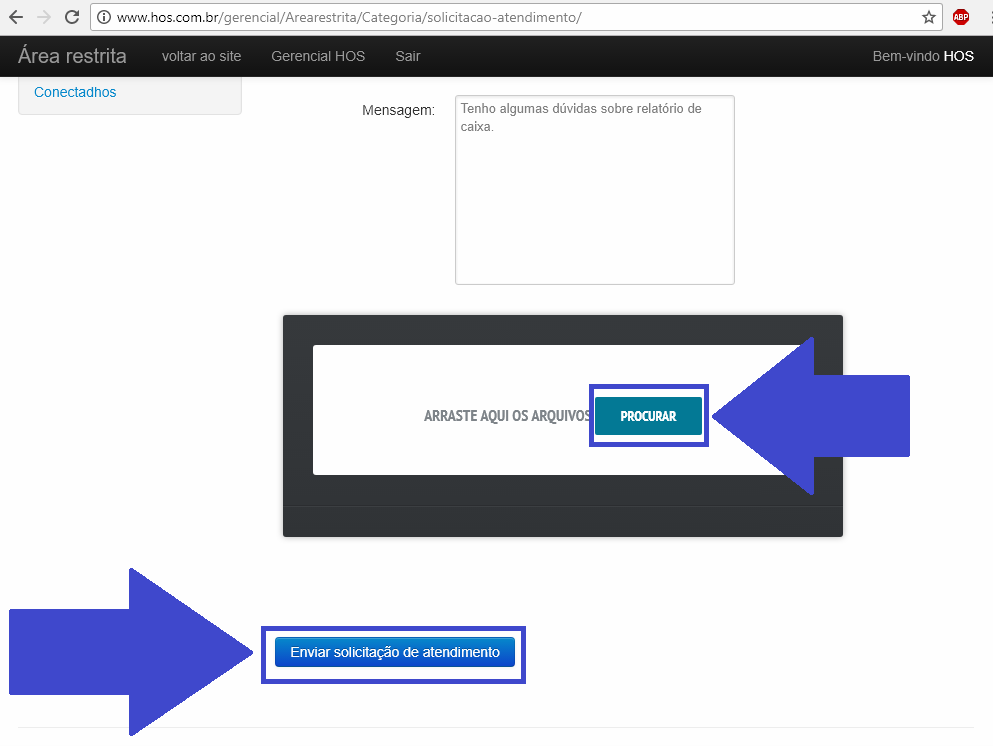Click the Mensagem field label
Screen dimensions: 993x746
(x=398, y=109)
